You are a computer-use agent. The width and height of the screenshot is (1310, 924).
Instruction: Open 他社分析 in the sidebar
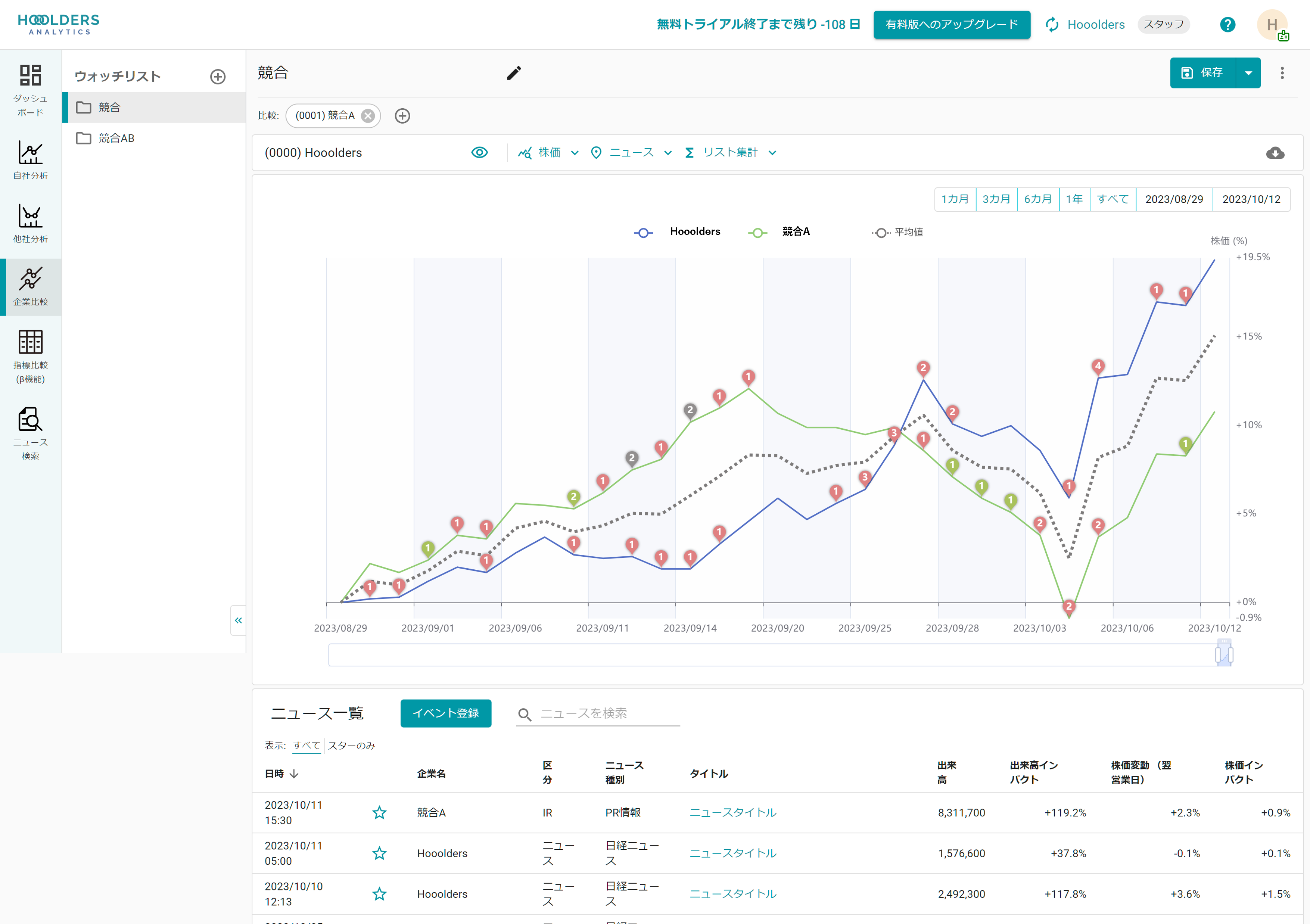pos(30,223)
